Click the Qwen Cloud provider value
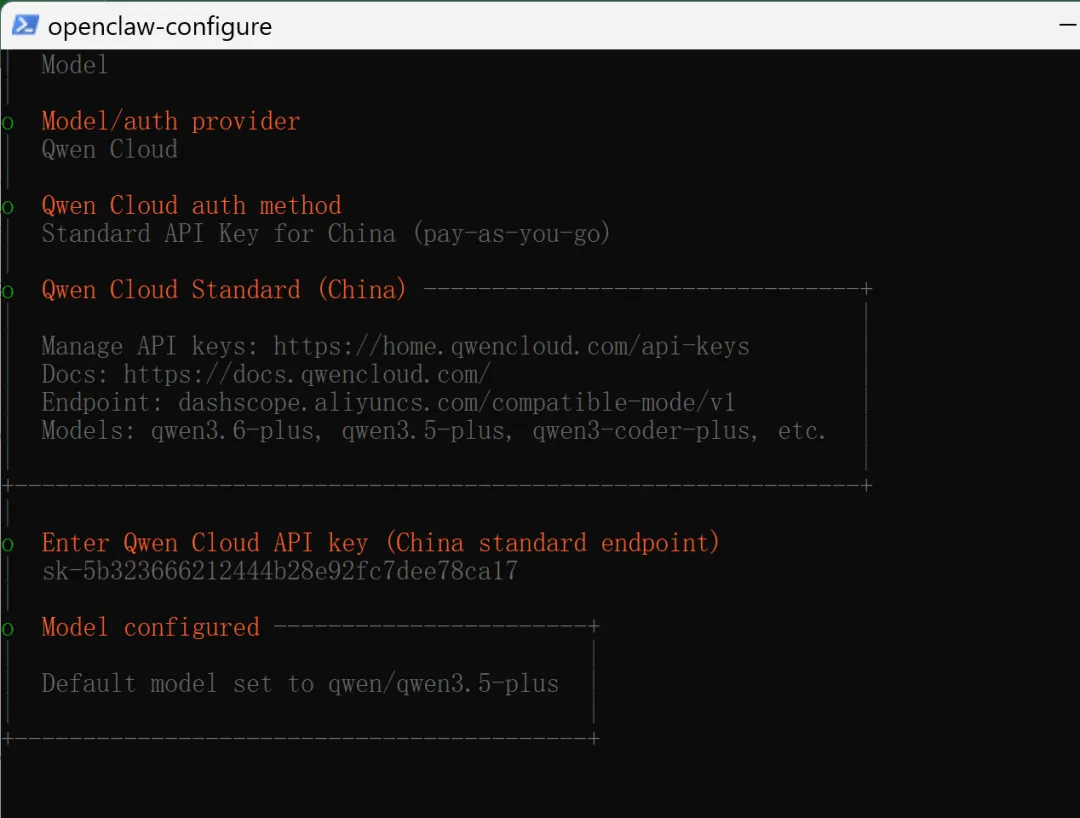 (x=109, y=150)
